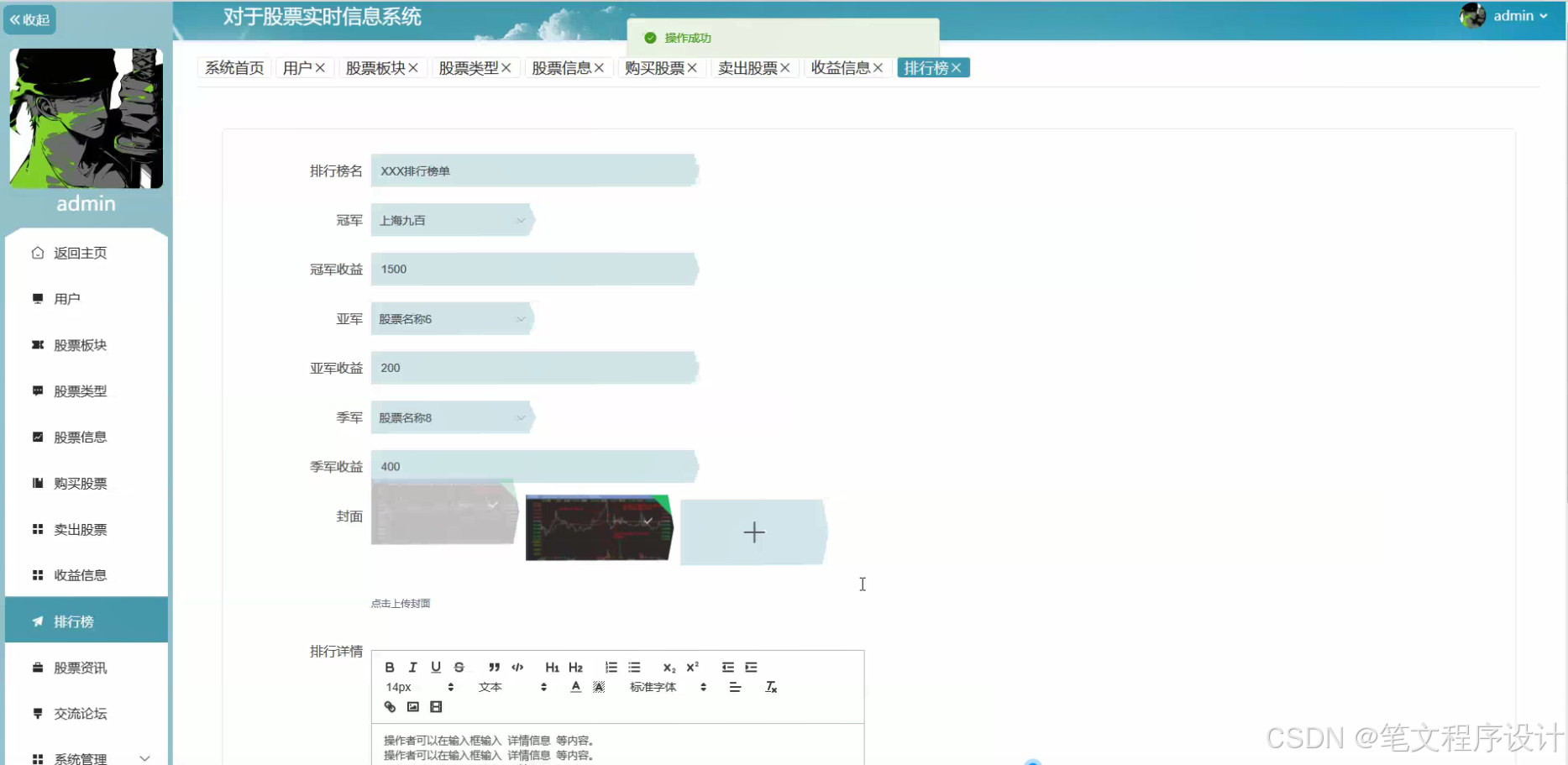
Task: Open the admin account dropdown
Action: (x=1519, y=16)
